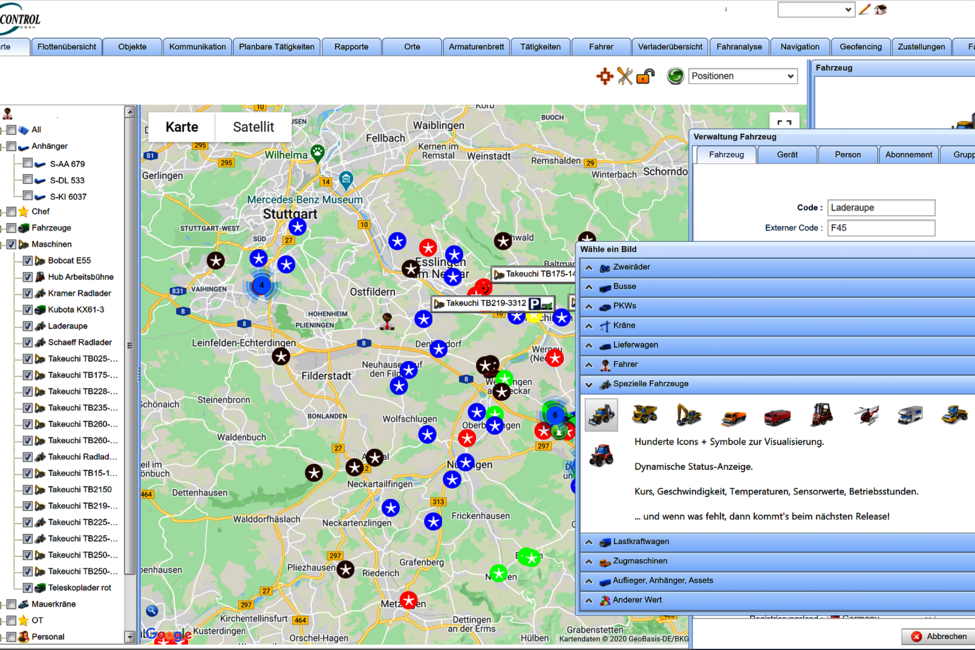Screen dimensions: 975x650
Task: Click the house icon at top right
Action: [880, 10]
